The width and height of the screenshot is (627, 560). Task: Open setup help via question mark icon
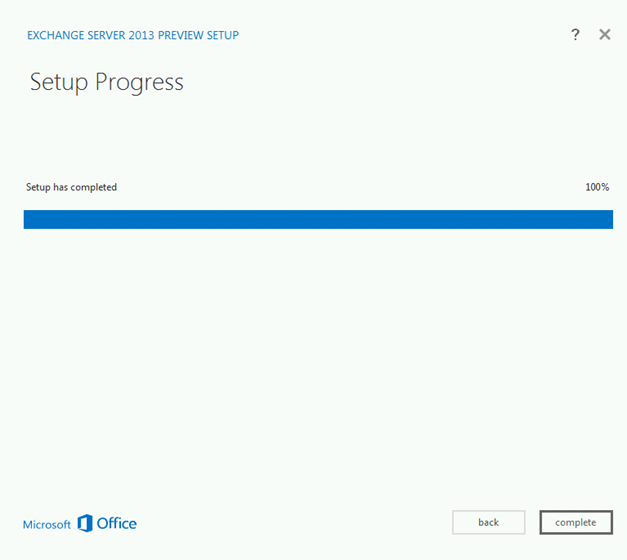(x=575, y=34)
